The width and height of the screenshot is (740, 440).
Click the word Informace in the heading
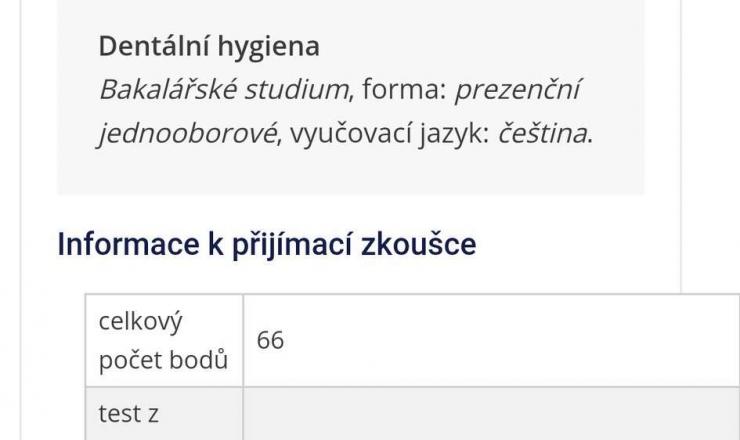128,244
